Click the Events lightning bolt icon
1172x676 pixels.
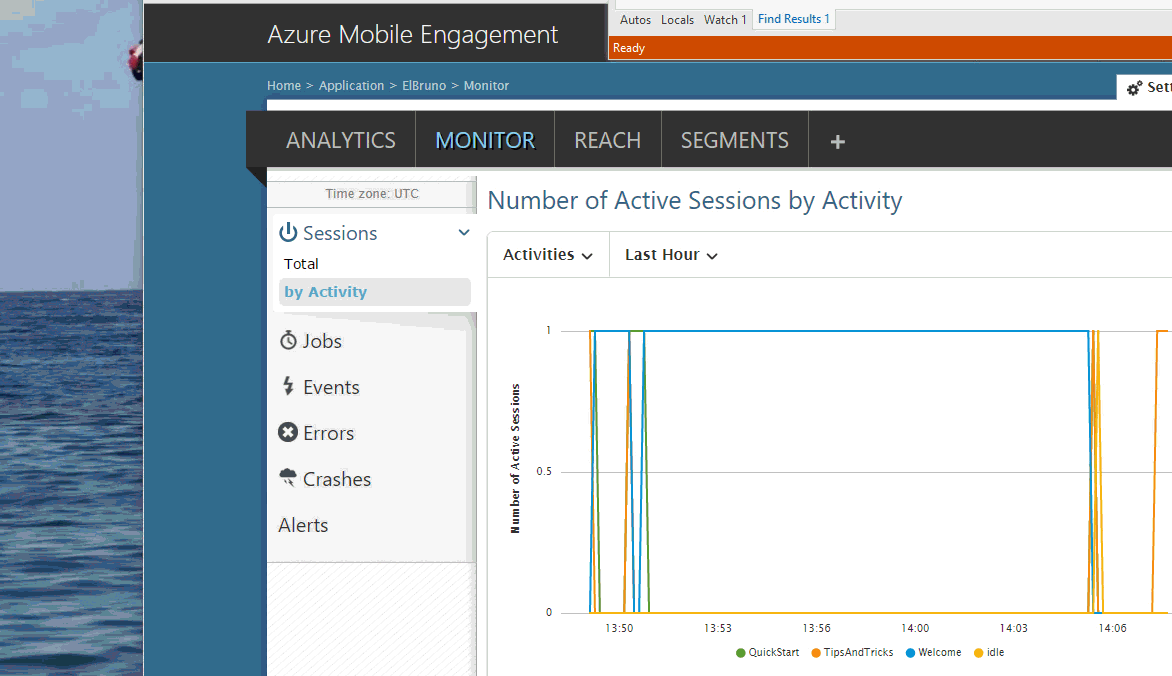288,387
